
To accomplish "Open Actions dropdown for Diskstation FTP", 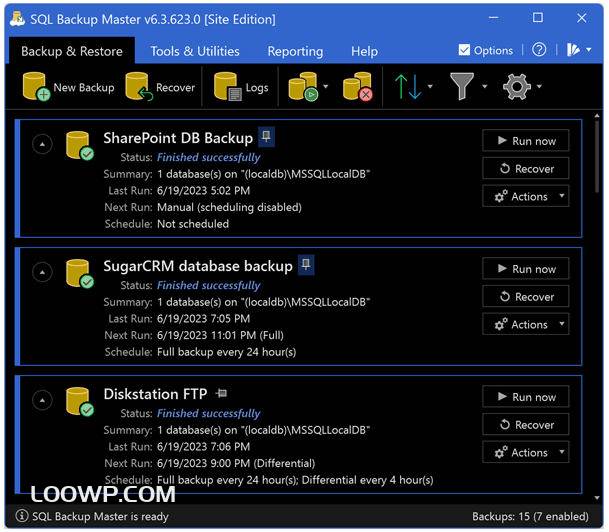I will pyautogui.click(x=526, y=452).
